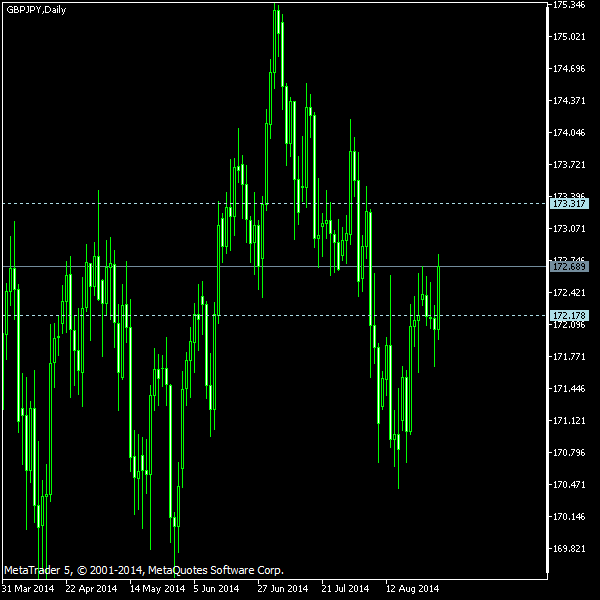The height and width of the screenshot is (600, 600).
Task: Click the 12 Aug 2014 date label
Action: click(x=412, y=589)
